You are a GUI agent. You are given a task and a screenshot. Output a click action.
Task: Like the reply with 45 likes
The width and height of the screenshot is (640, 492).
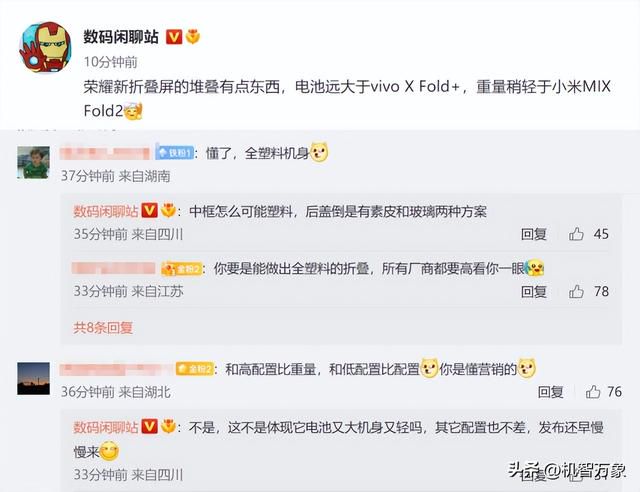(x=576, y=234)
